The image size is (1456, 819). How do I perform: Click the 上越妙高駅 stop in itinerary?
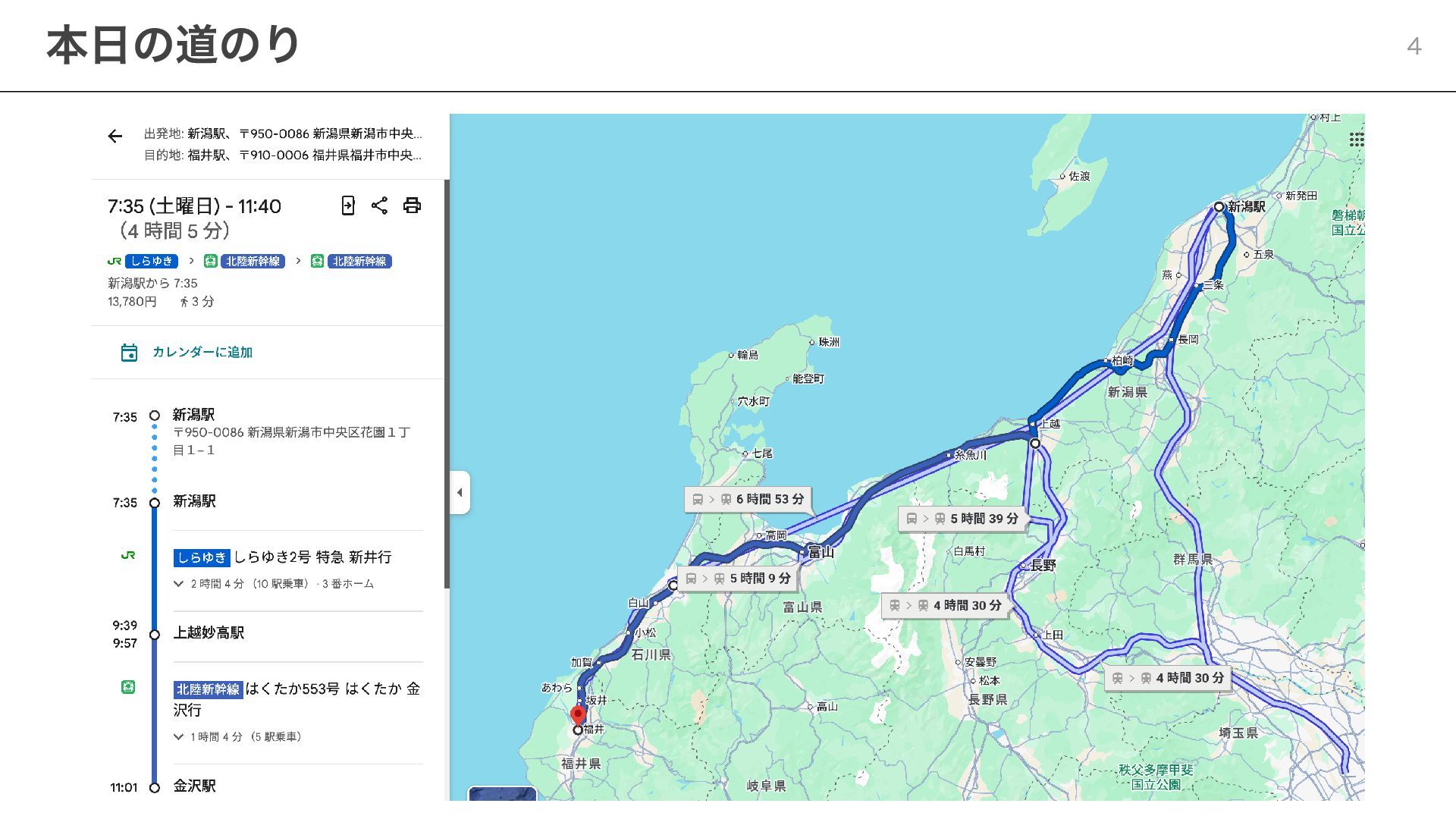209,633
